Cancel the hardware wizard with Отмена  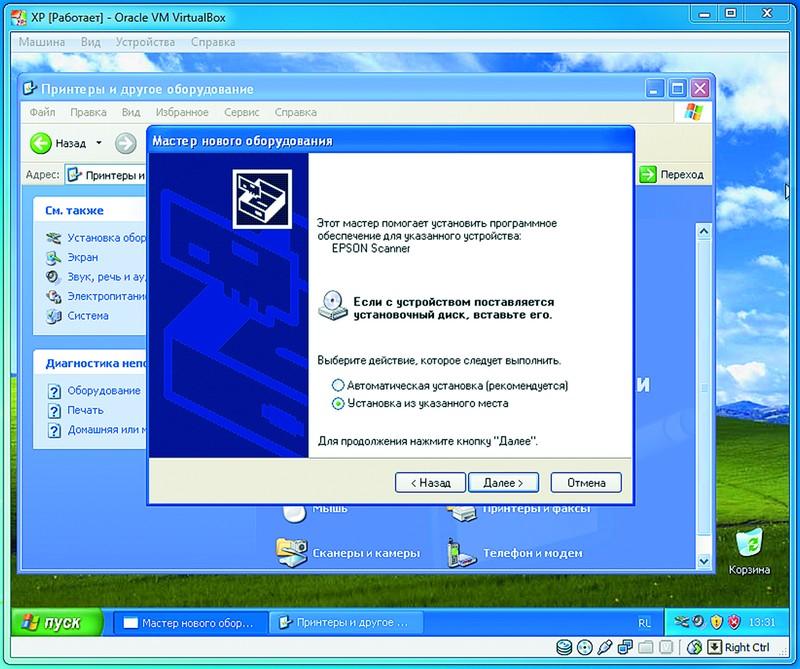[x=586, y=483]
